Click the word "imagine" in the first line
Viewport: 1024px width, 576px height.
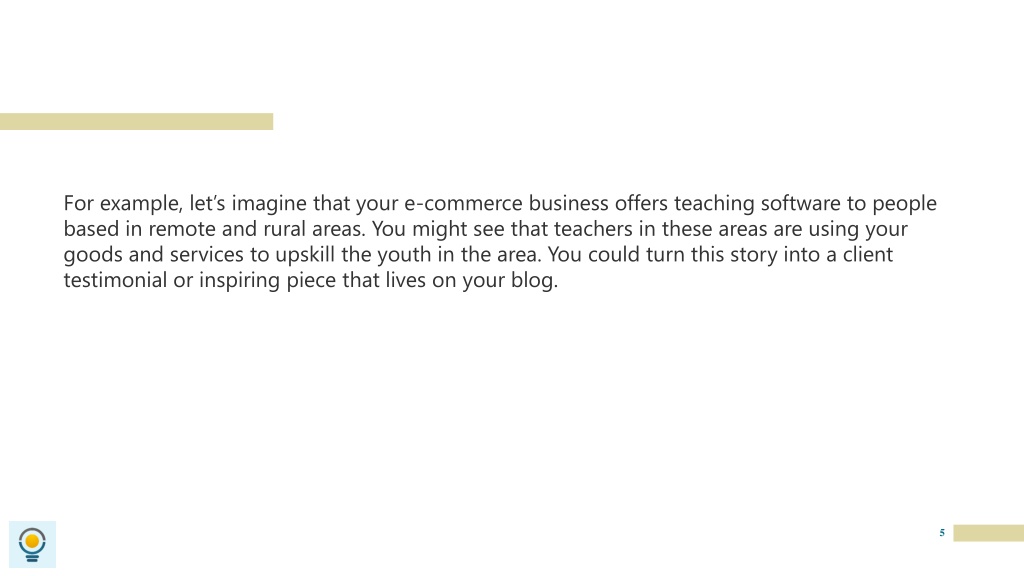pos(269,203)
